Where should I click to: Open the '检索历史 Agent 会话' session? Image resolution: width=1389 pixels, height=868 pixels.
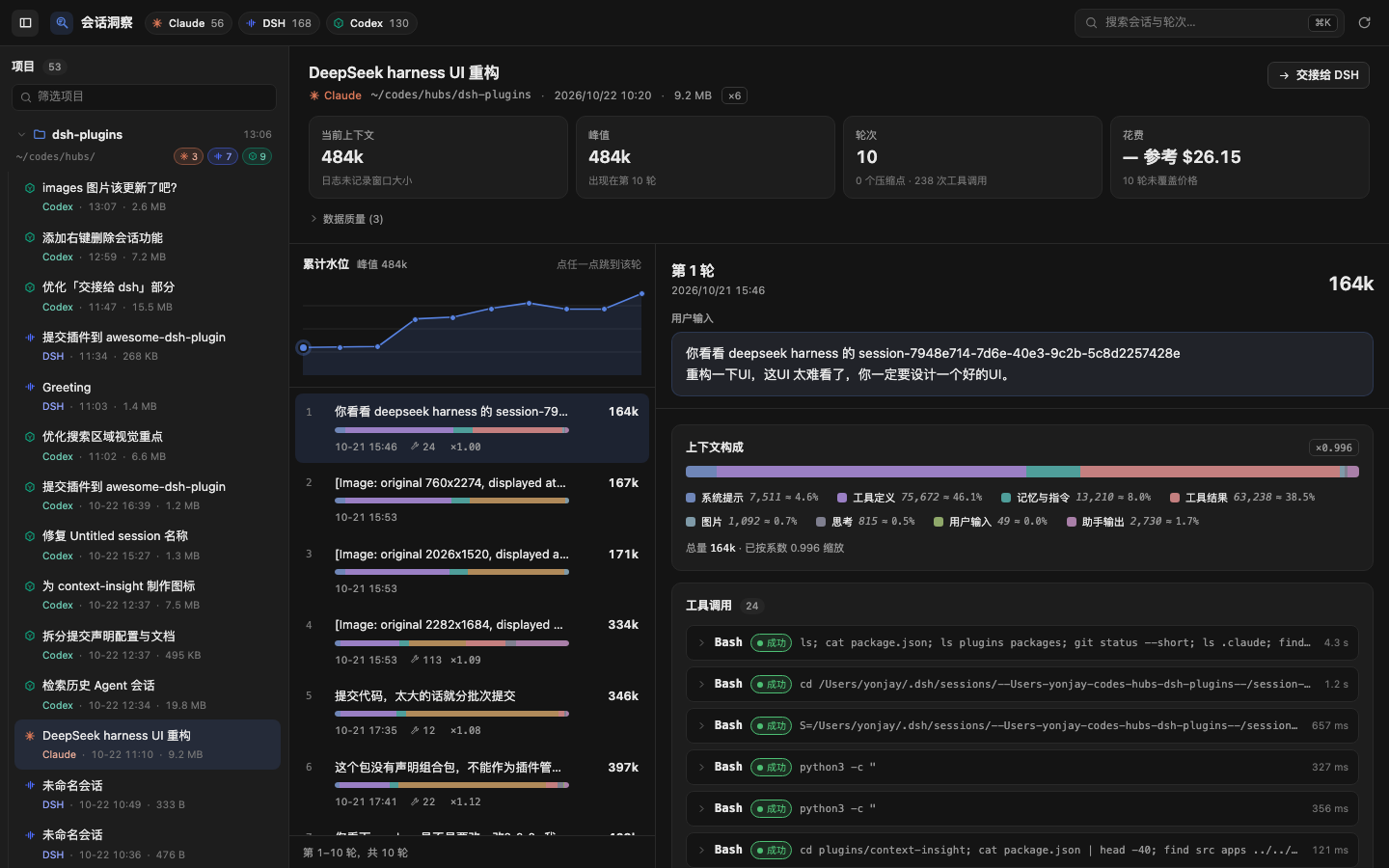(x=148, y=694)
